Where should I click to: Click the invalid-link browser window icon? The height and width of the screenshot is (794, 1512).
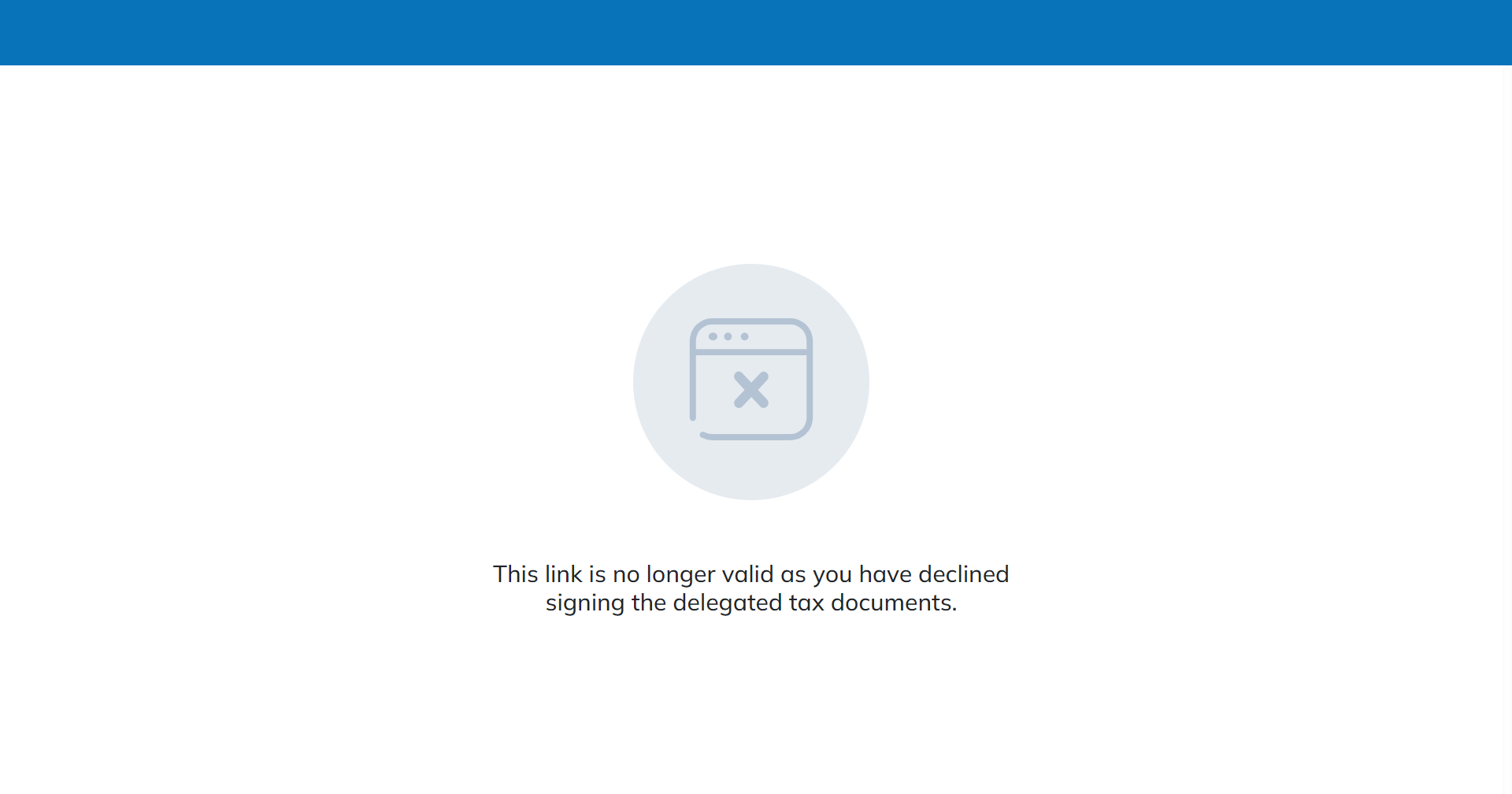tap(751, 379)
